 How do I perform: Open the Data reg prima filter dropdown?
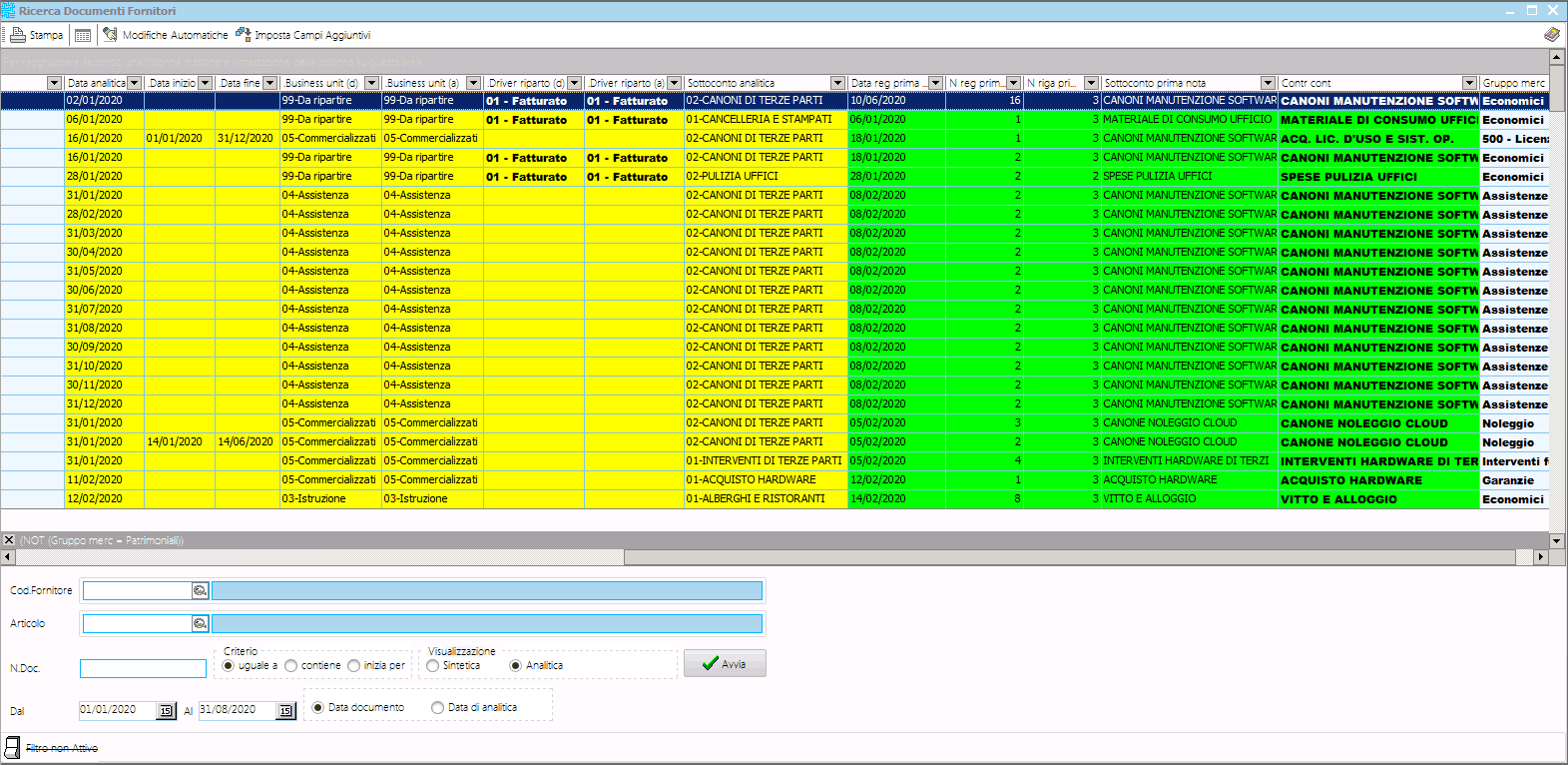click(935, 83)
